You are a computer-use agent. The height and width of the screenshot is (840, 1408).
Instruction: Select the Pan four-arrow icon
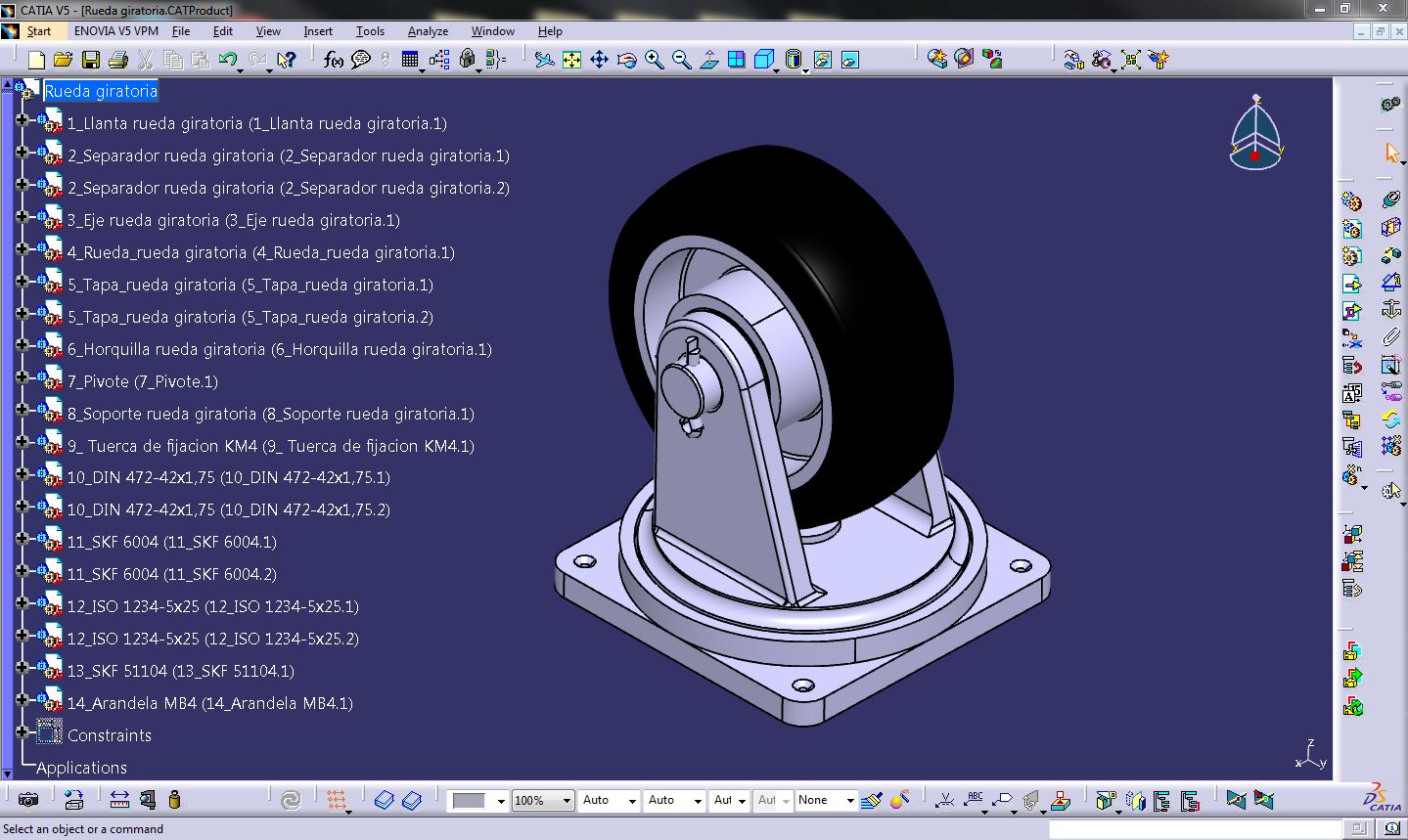point(599,60)
